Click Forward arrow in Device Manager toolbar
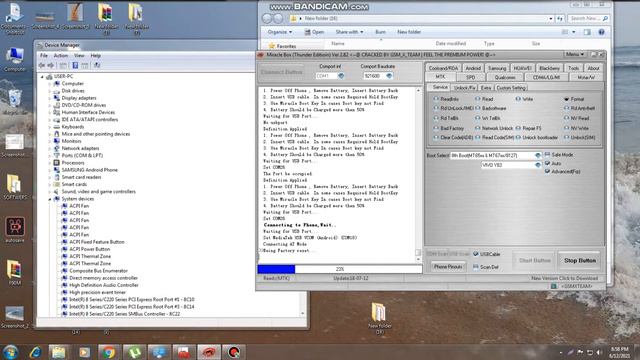The image size is (640, 360). click(x=51, y=65)
